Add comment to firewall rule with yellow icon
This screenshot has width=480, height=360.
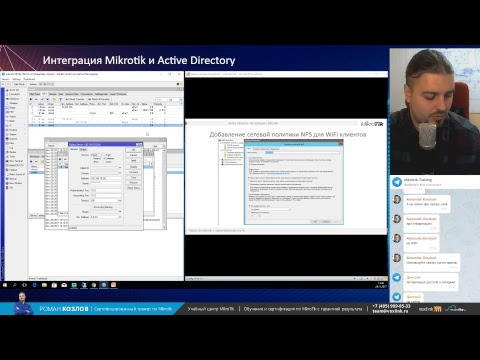pyautogui.click(x=54, y=99)
